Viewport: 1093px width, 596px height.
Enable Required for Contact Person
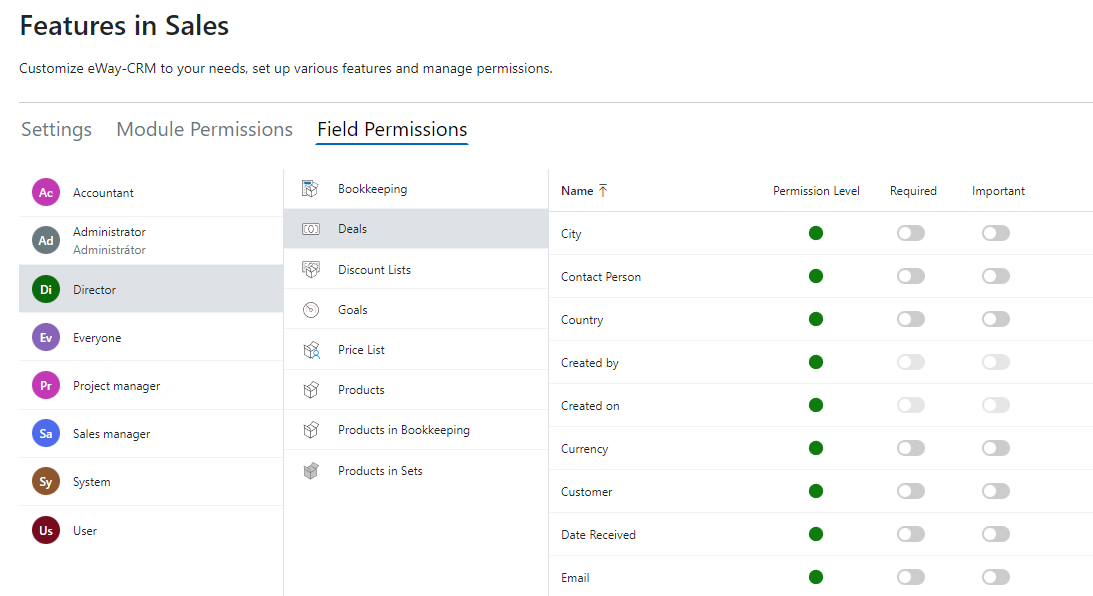[911, 276]
